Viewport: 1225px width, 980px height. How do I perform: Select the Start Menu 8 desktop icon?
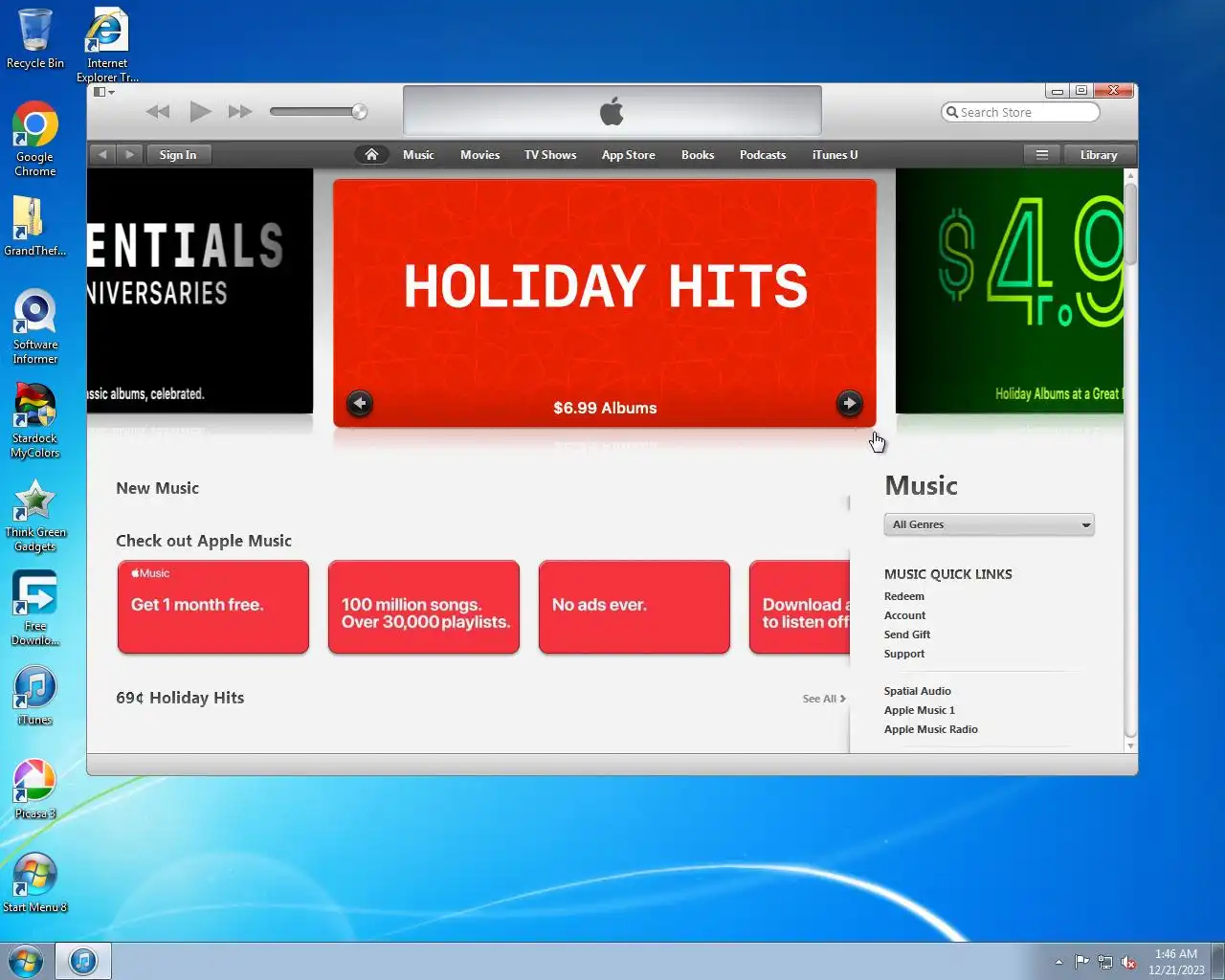click(x=35, y=882)
